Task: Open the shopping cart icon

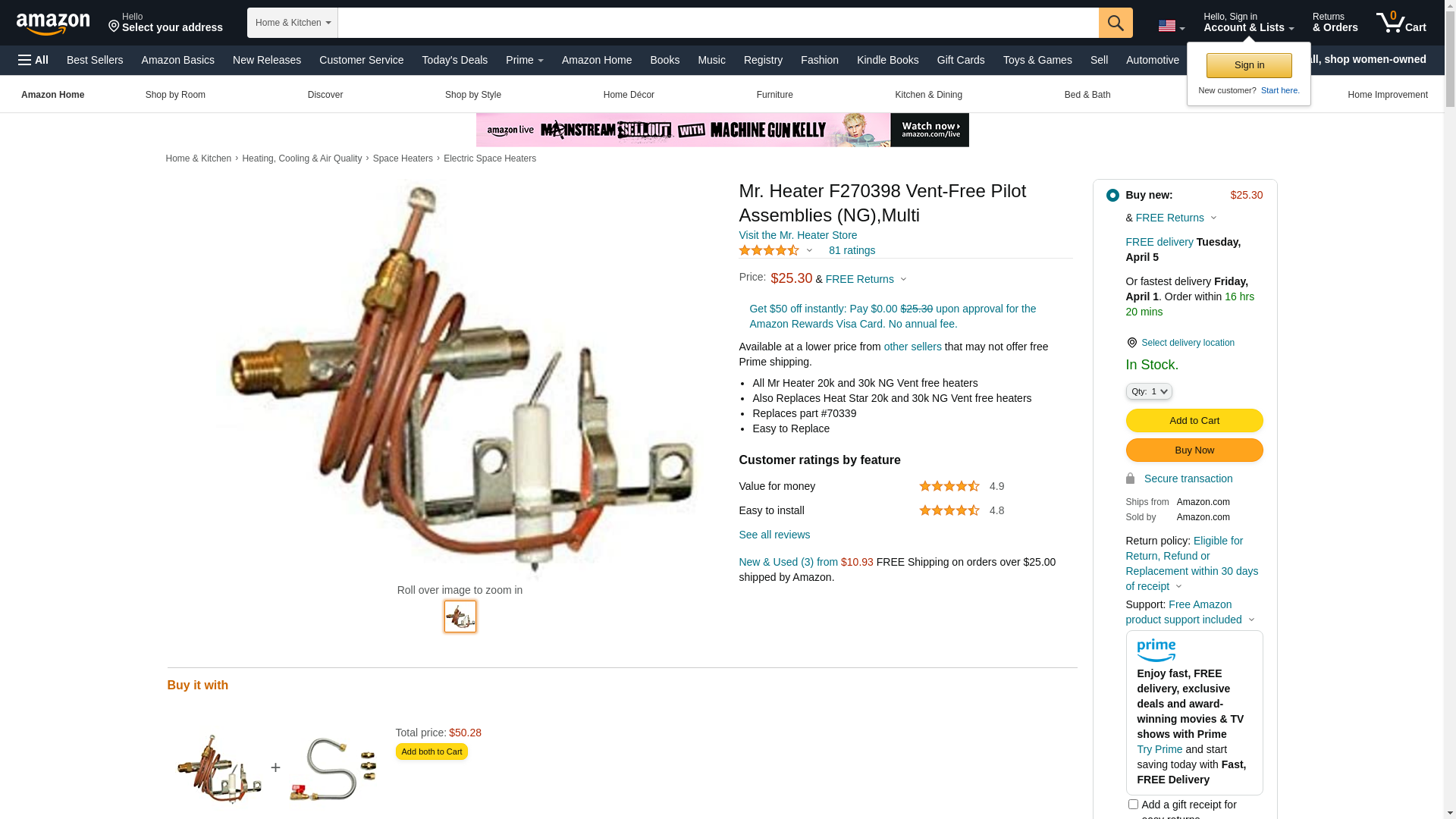Action: pyautogui.click(x=1401, y=23)
